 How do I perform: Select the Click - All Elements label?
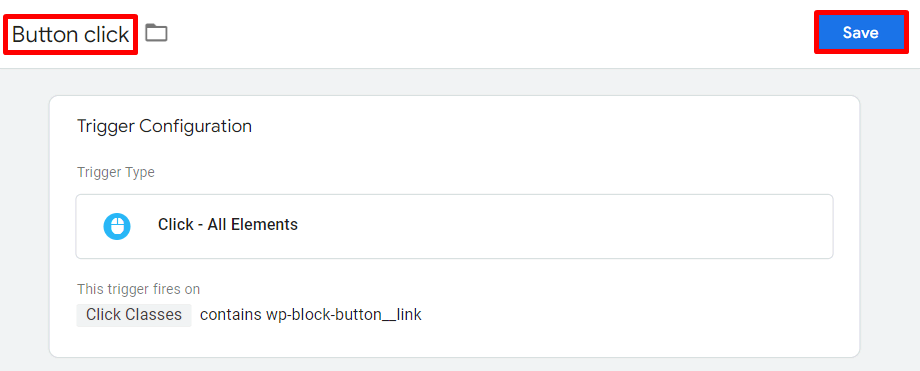tap(228, 224)
